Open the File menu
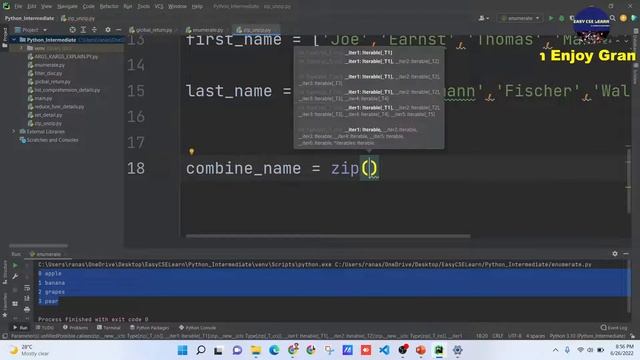This screenshot has width=640, height=360. (18, 7)
